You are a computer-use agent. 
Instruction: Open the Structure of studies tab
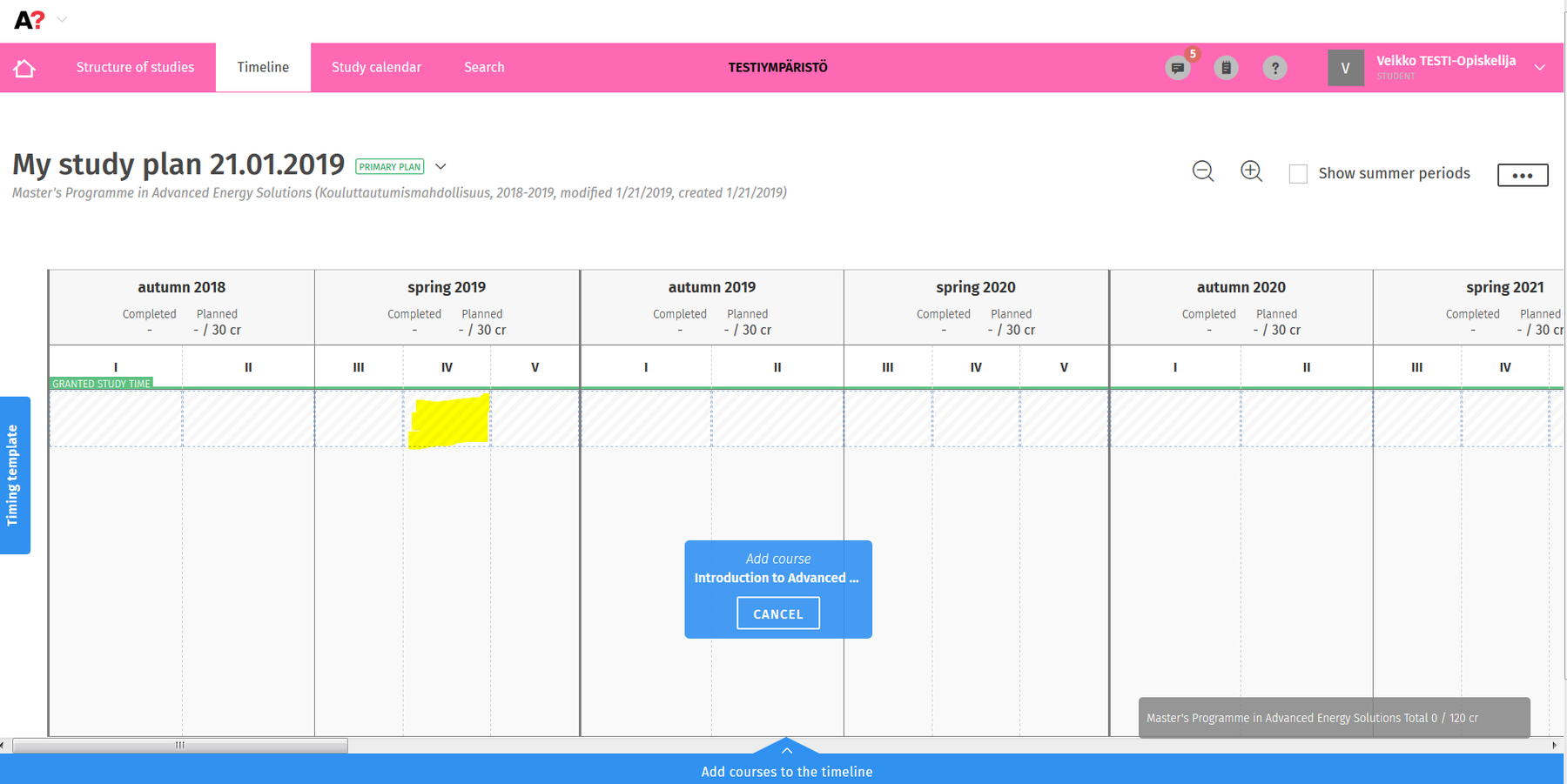click(135, 68)
